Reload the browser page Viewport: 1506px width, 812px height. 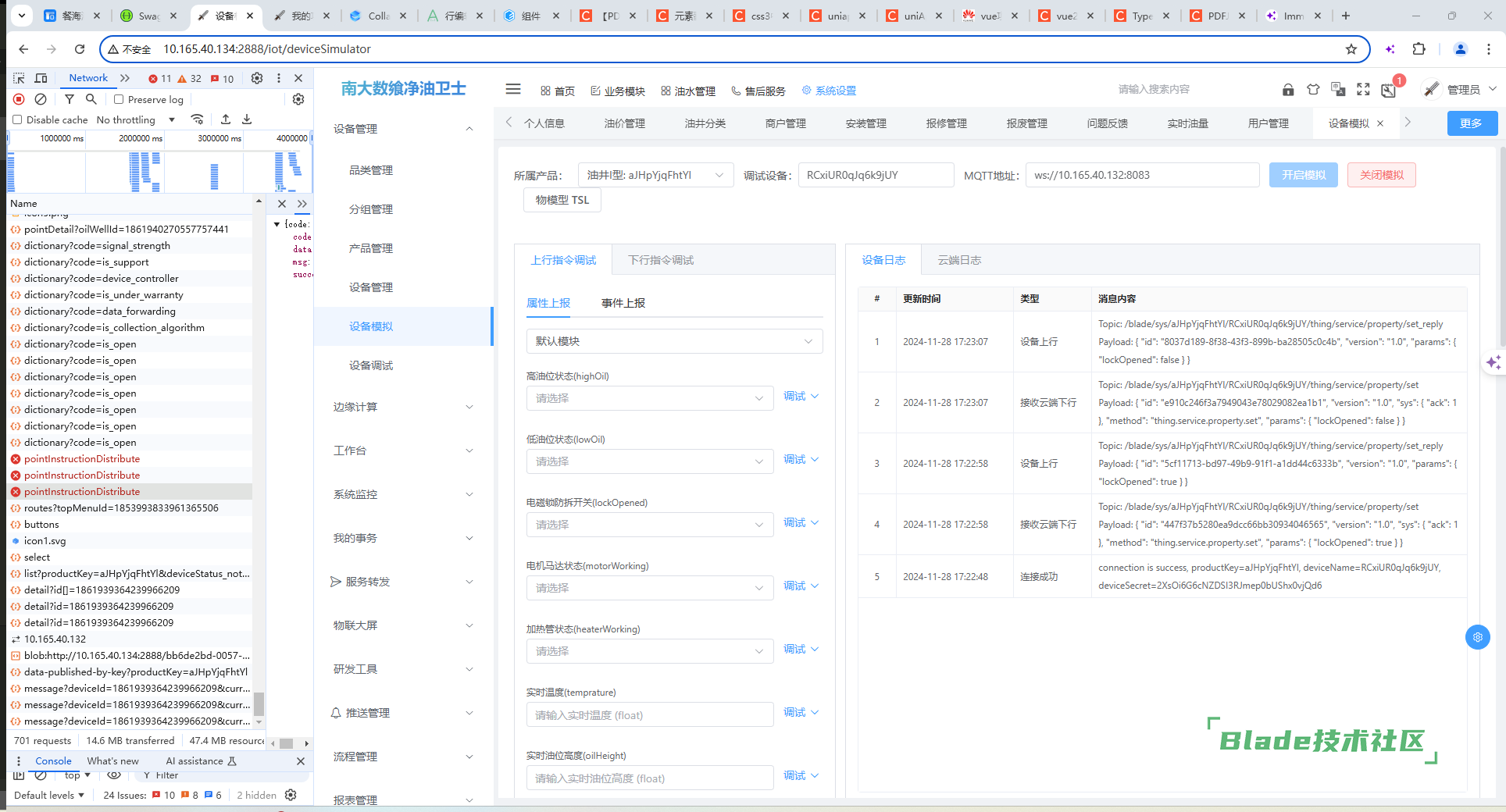pyautogui.click(x=80, y=49)
